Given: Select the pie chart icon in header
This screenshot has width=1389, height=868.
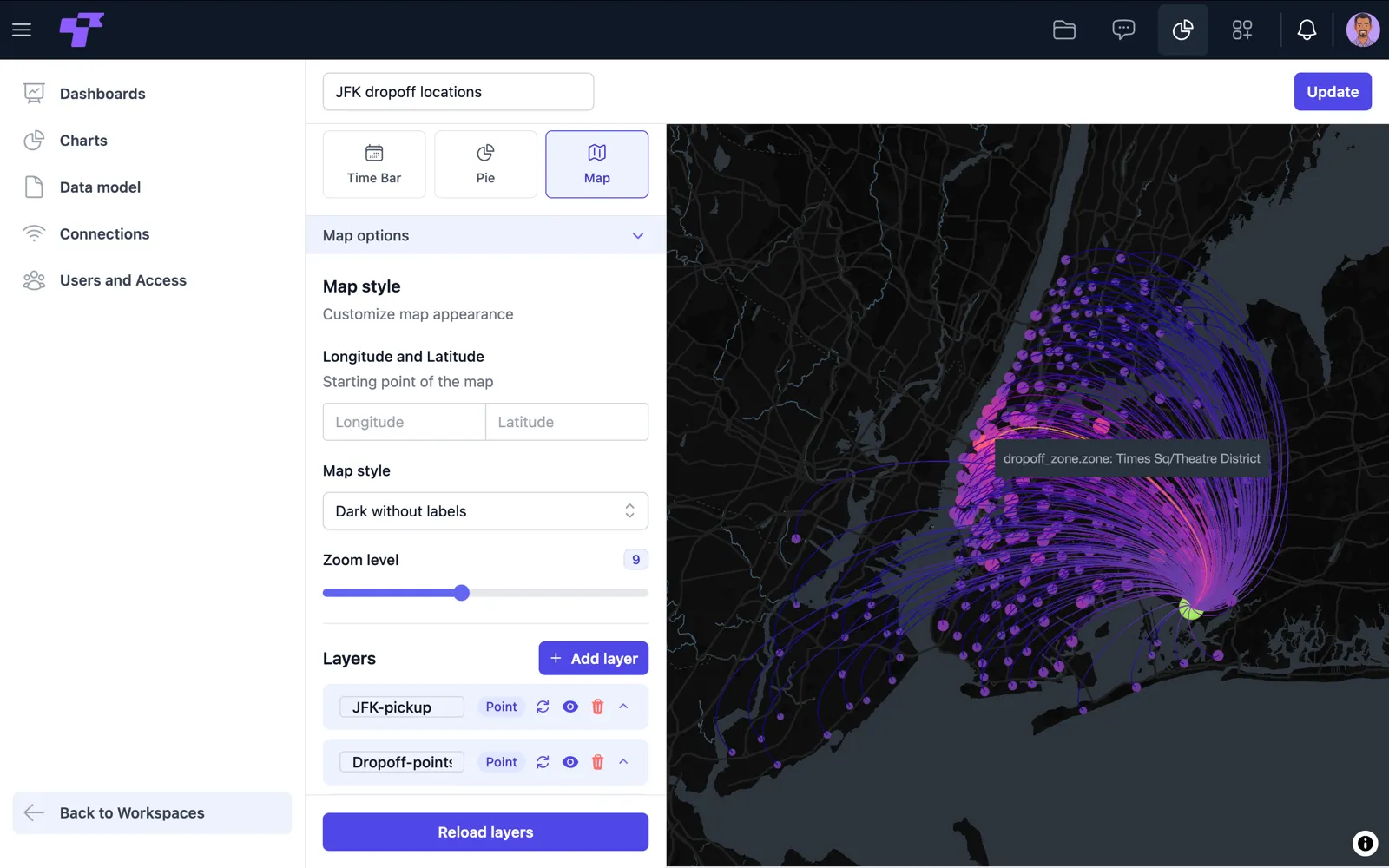Looking at the screenshot, I should coord(1182,30).
